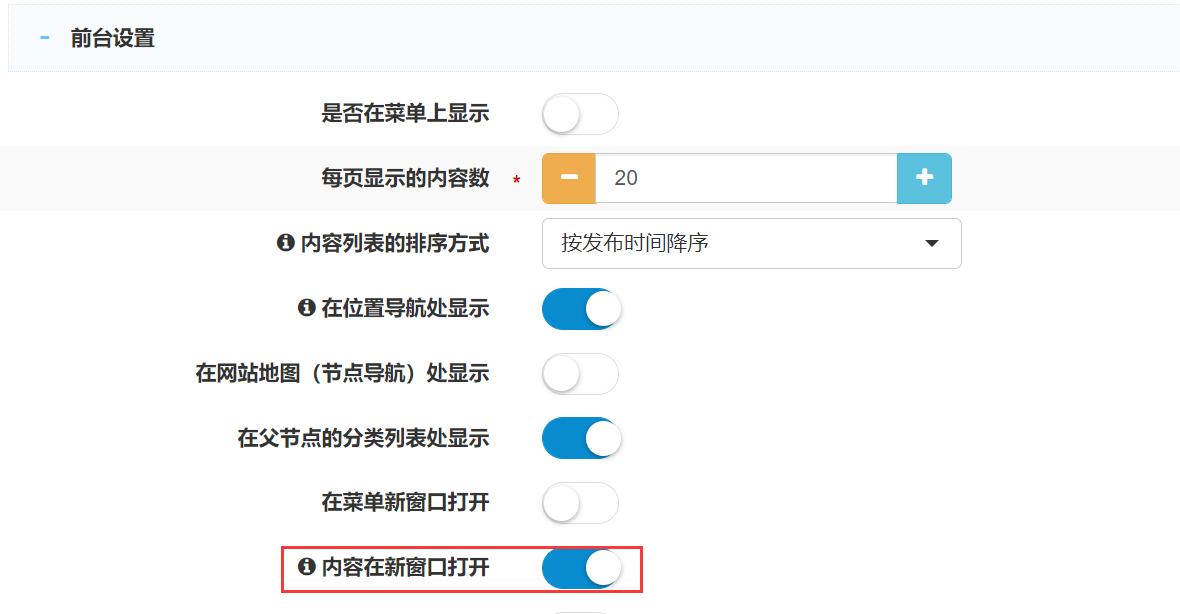The height and width of the screenshot is (614, 1180).
Task: Turn off 在位置导航处显示 switch
Action: tap(582, 309)
